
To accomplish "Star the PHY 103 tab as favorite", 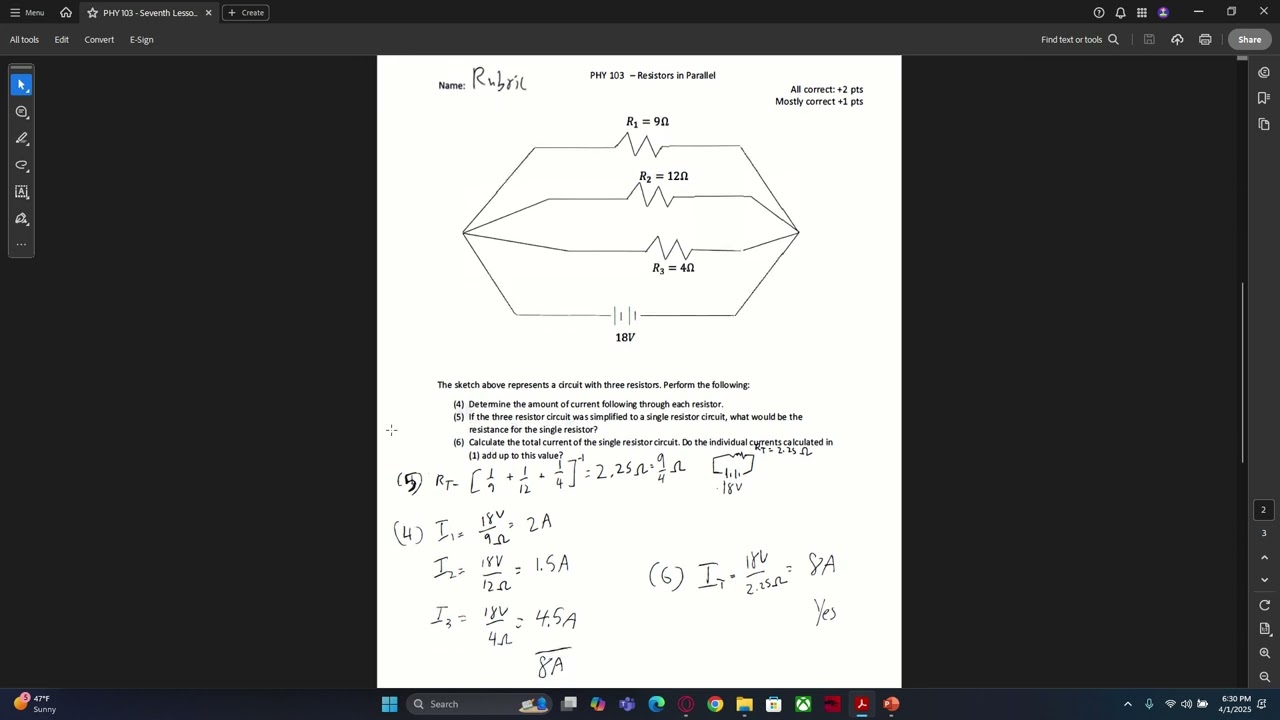I will (92, 13).
